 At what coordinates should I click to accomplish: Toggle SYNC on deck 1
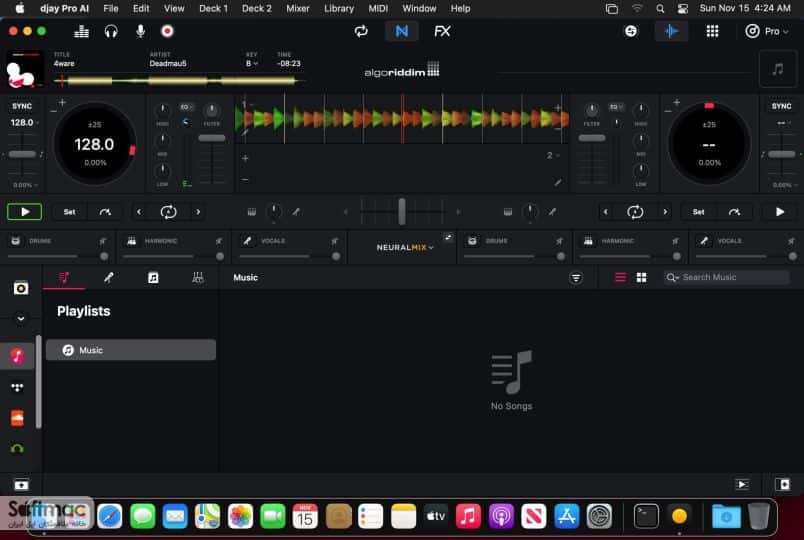(x=22, y=106)
